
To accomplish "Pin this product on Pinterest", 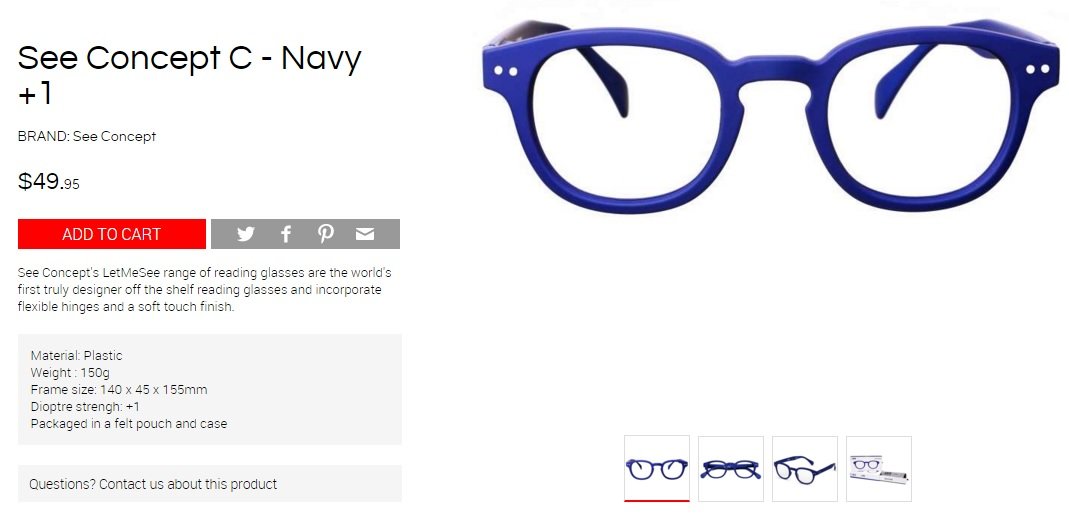I will coord(325,234).
